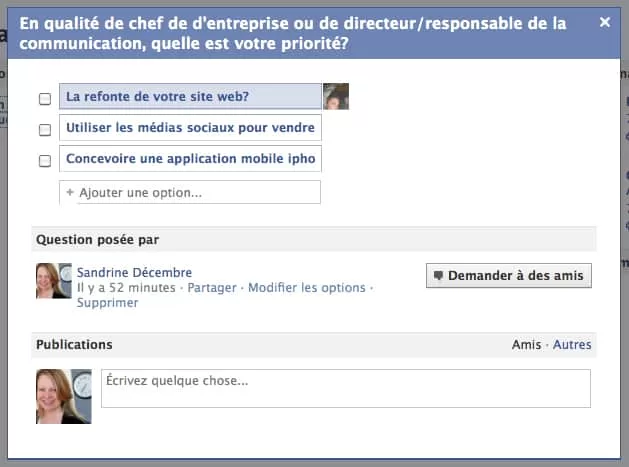Click "Modifier les options" link
This screenshot has height=467, width=629.
coord(306,288)
